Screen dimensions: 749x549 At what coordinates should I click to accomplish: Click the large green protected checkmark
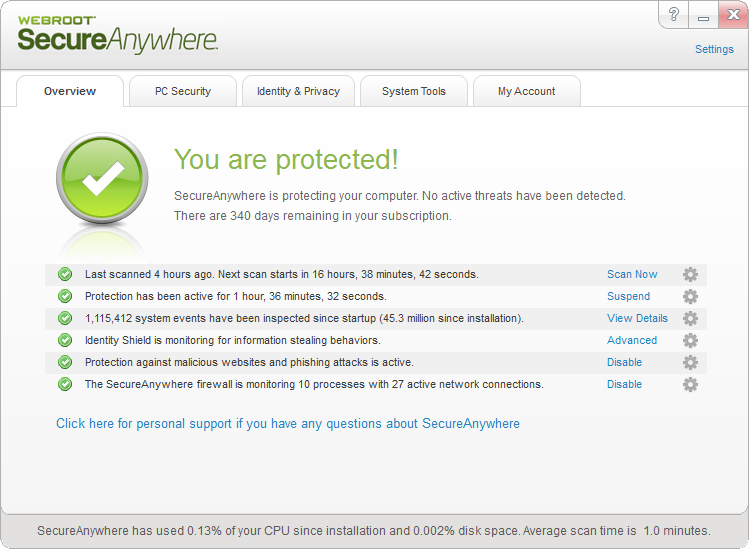tap(102, 178)
